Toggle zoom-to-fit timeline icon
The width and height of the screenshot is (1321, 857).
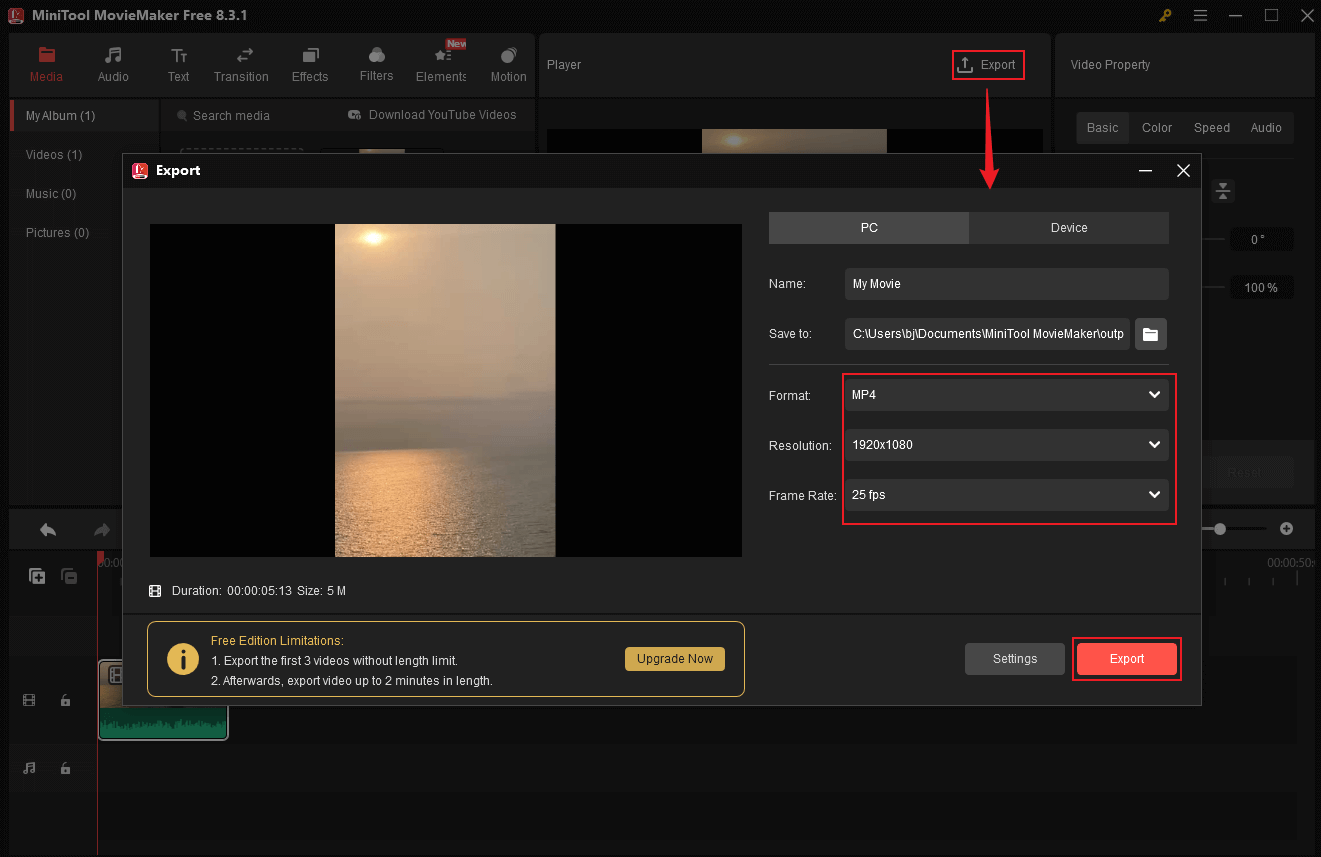coord(1223,190)
